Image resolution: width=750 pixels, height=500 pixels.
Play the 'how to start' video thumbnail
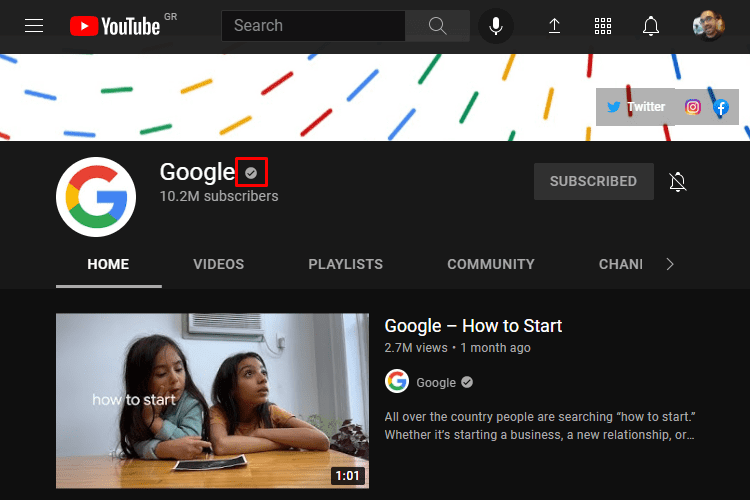pos(212,400)
